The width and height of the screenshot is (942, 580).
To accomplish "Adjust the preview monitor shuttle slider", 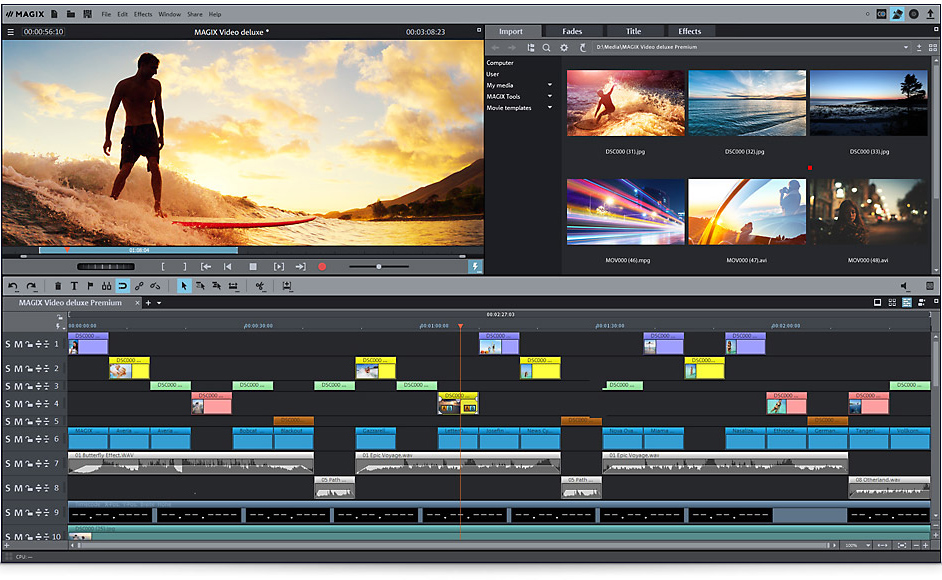I will pos(379,266).
